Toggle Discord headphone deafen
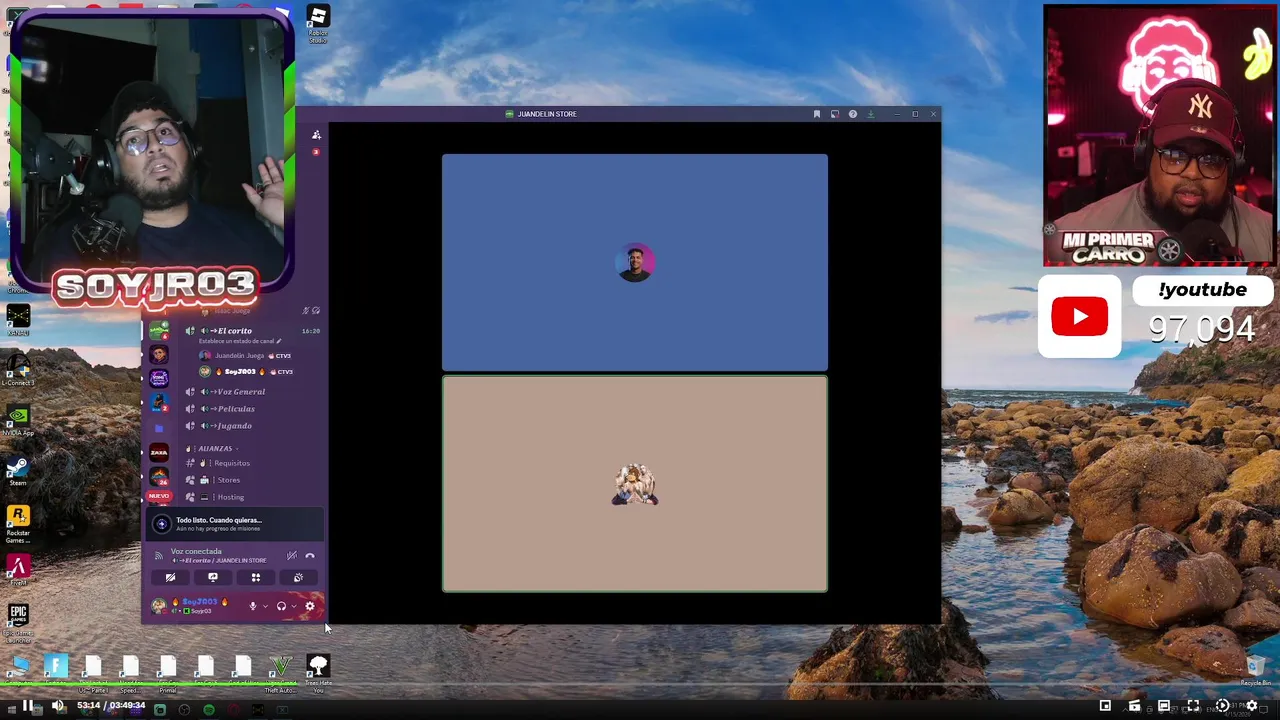1280x720 pixels. (x=281, y=606)
